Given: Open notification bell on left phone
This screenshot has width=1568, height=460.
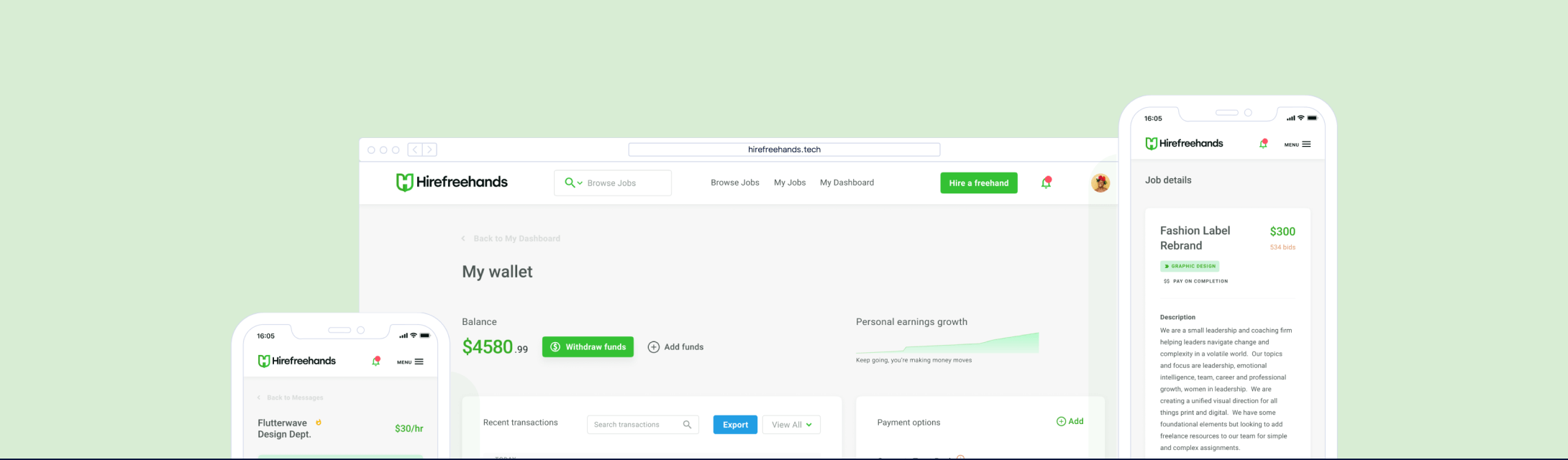Looking at the screenshot, I should point(375,361).
